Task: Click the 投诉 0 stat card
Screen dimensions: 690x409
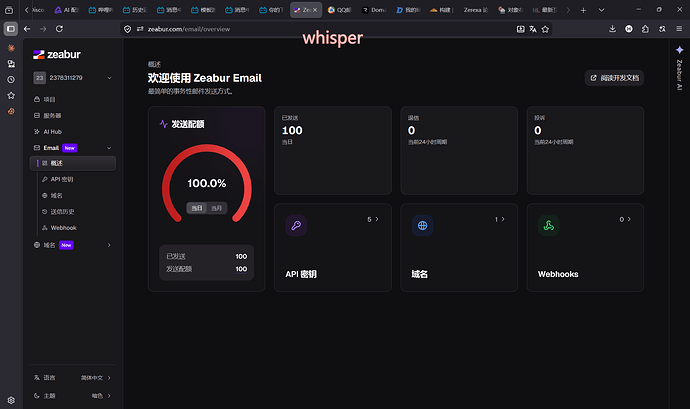Action: 585,150
